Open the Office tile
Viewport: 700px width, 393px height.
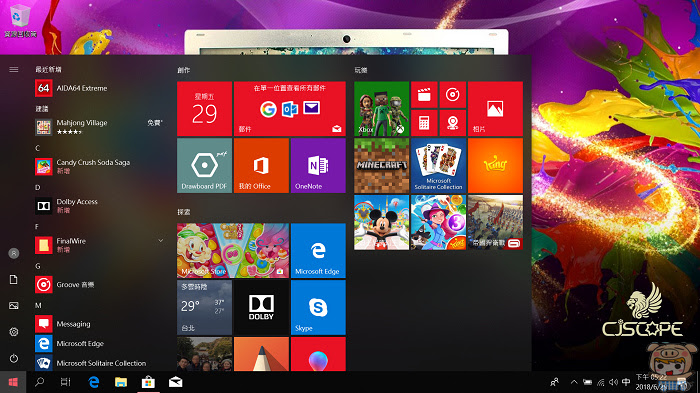[x=261, y=165]
